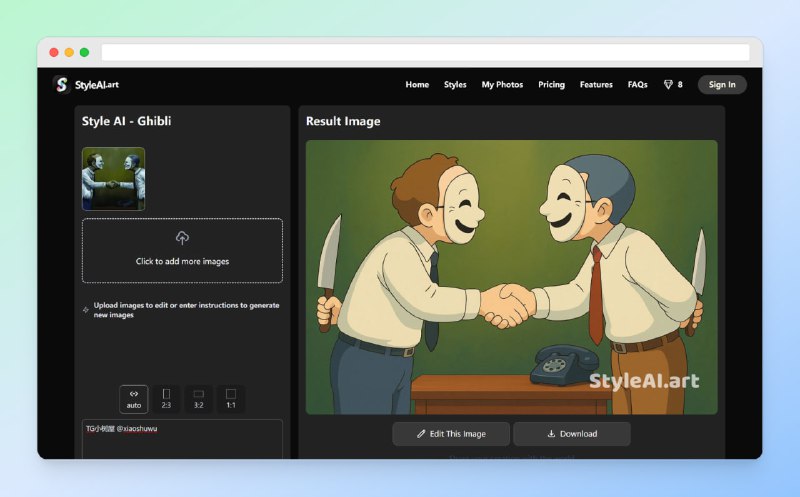Click the pencil icon on Edit This Image
Viewport: 800px width, 497px height.
point(421,434)
